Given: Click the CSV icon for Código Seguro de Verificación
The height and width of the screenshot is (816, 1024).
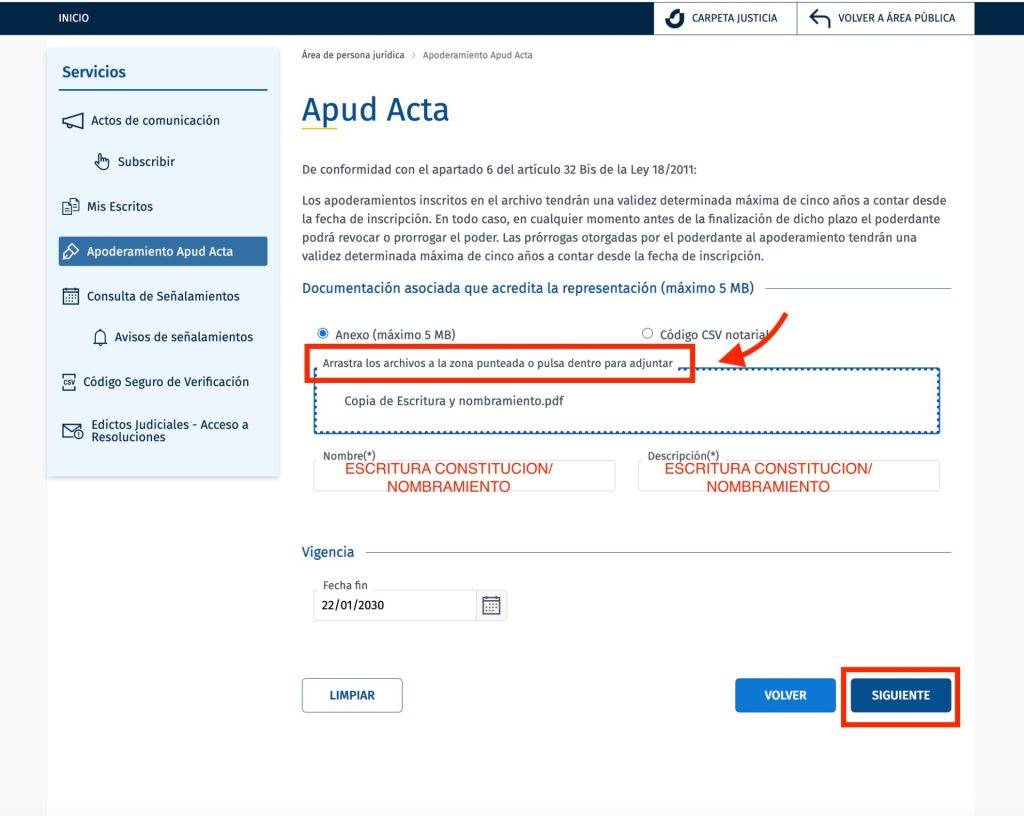Looking at the screenshot, I should click(x=69, y=382).
